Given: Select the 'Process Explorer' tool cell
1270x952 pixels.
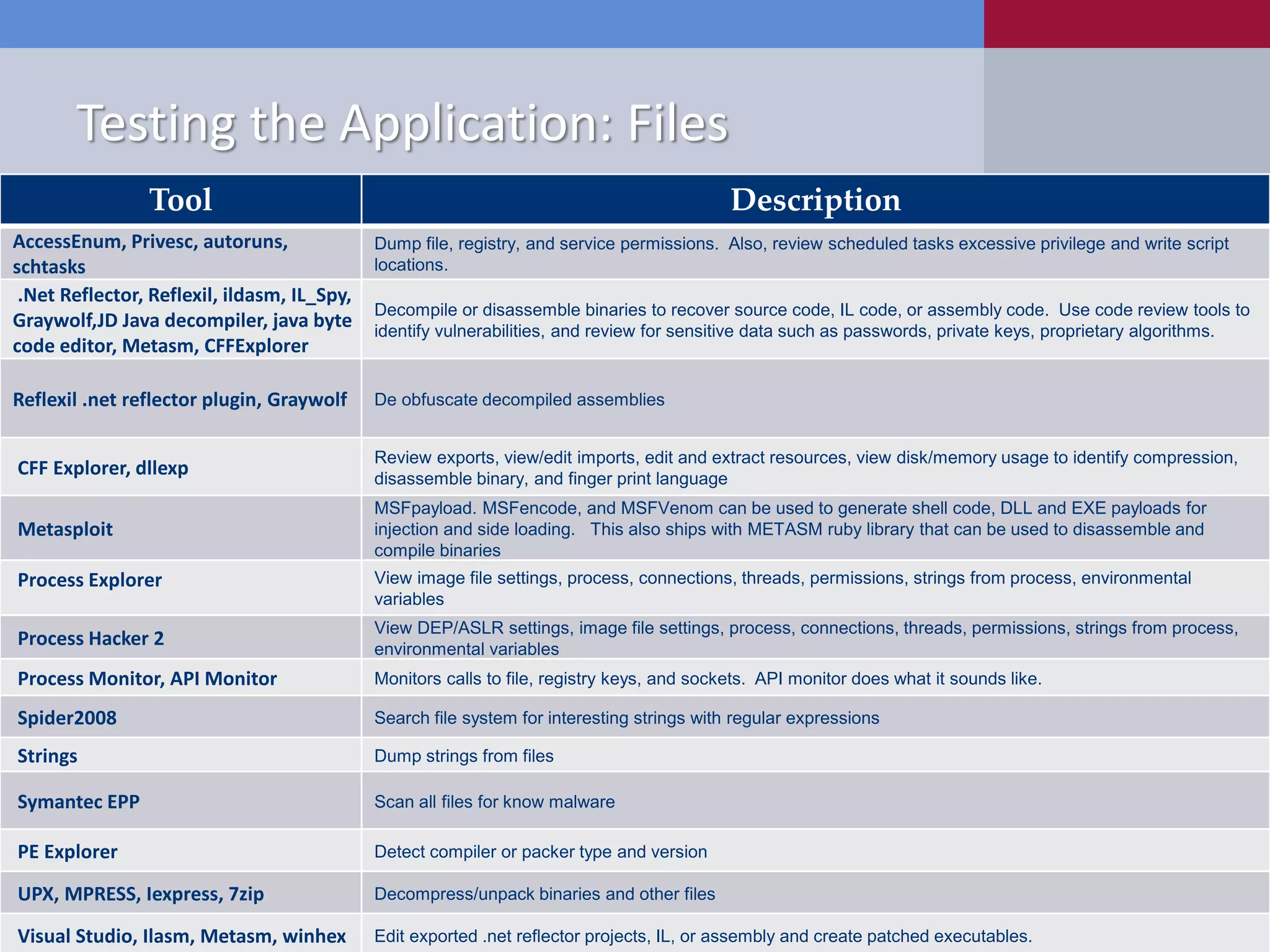Looking at the screenshot, I should 181,588.
